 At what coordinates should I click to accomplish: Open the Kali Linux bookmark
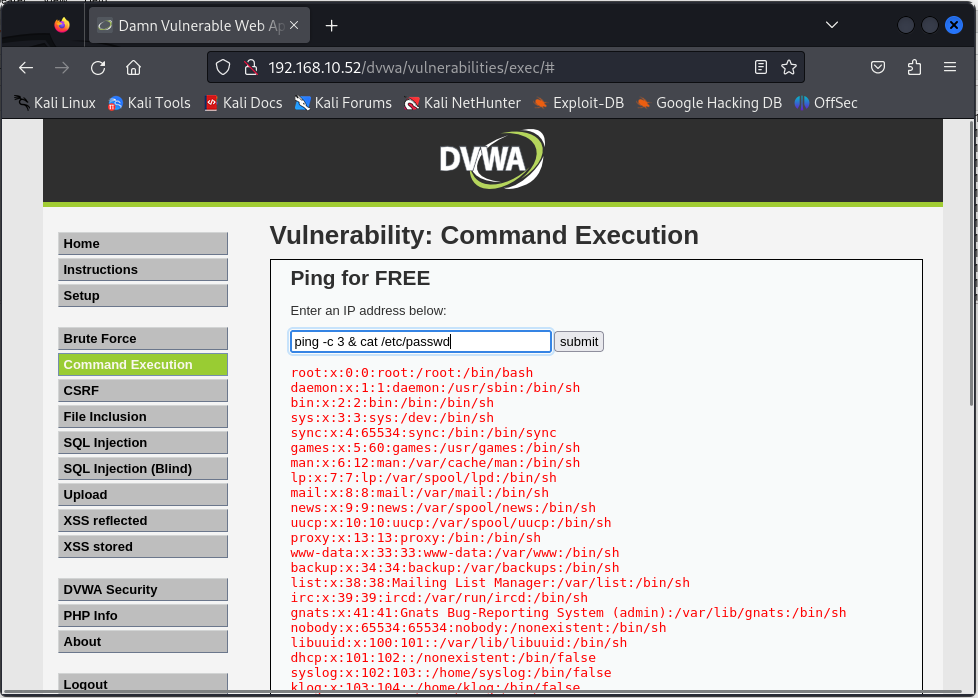[x=56, y=103]
